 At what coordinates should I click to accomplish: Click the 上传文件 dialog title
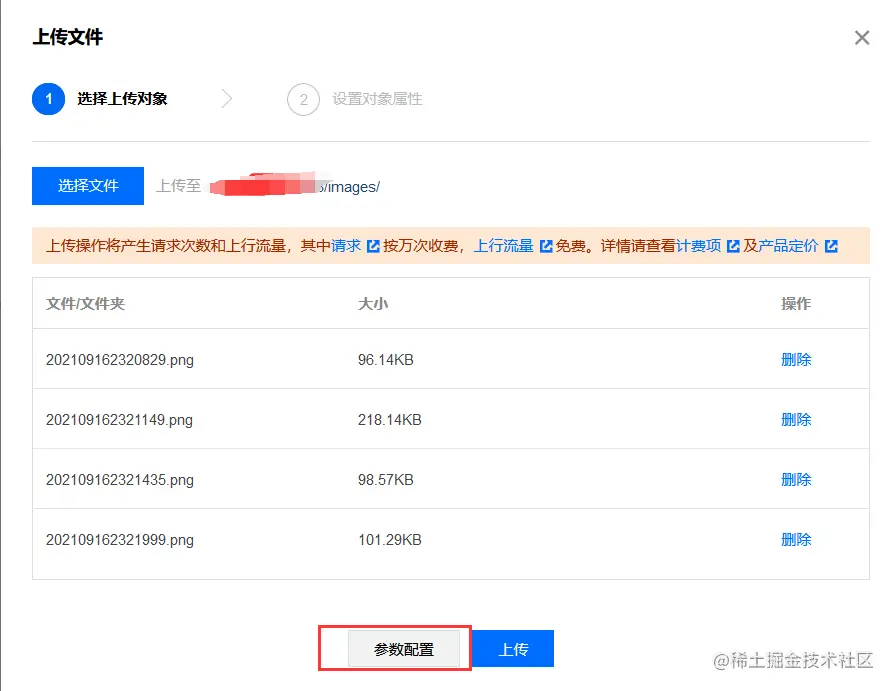click(x=68, y=37)
